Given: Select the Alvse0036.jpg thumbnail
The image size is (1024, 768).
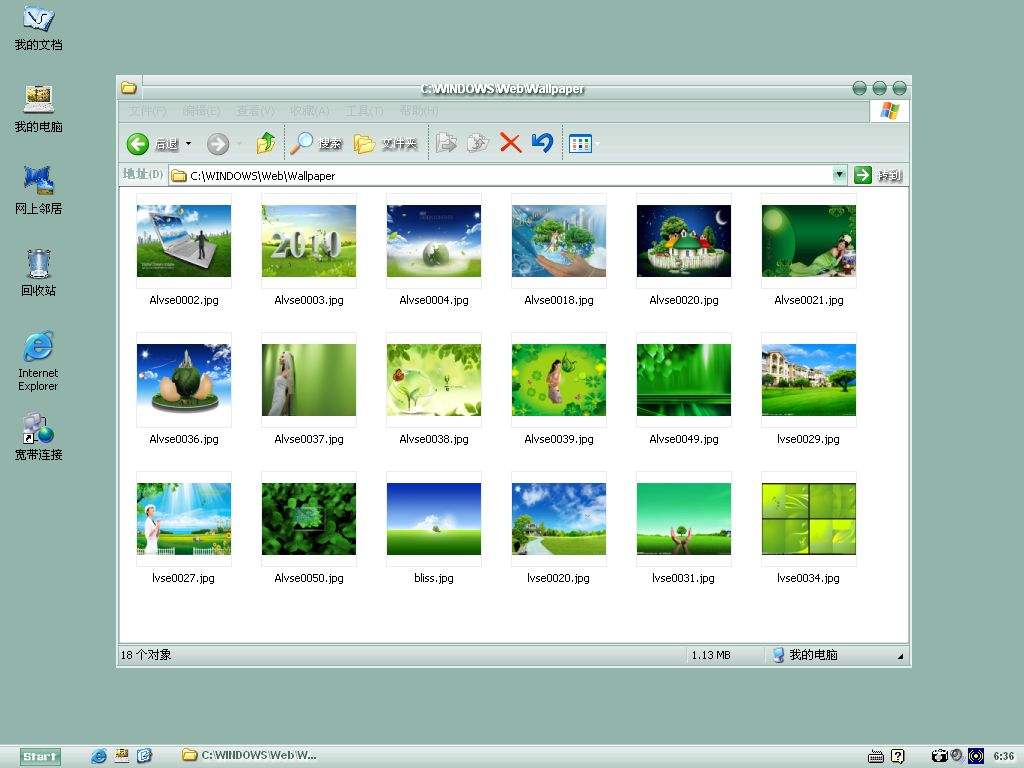Looking at the screenshot, I should (x=184, y=380).
